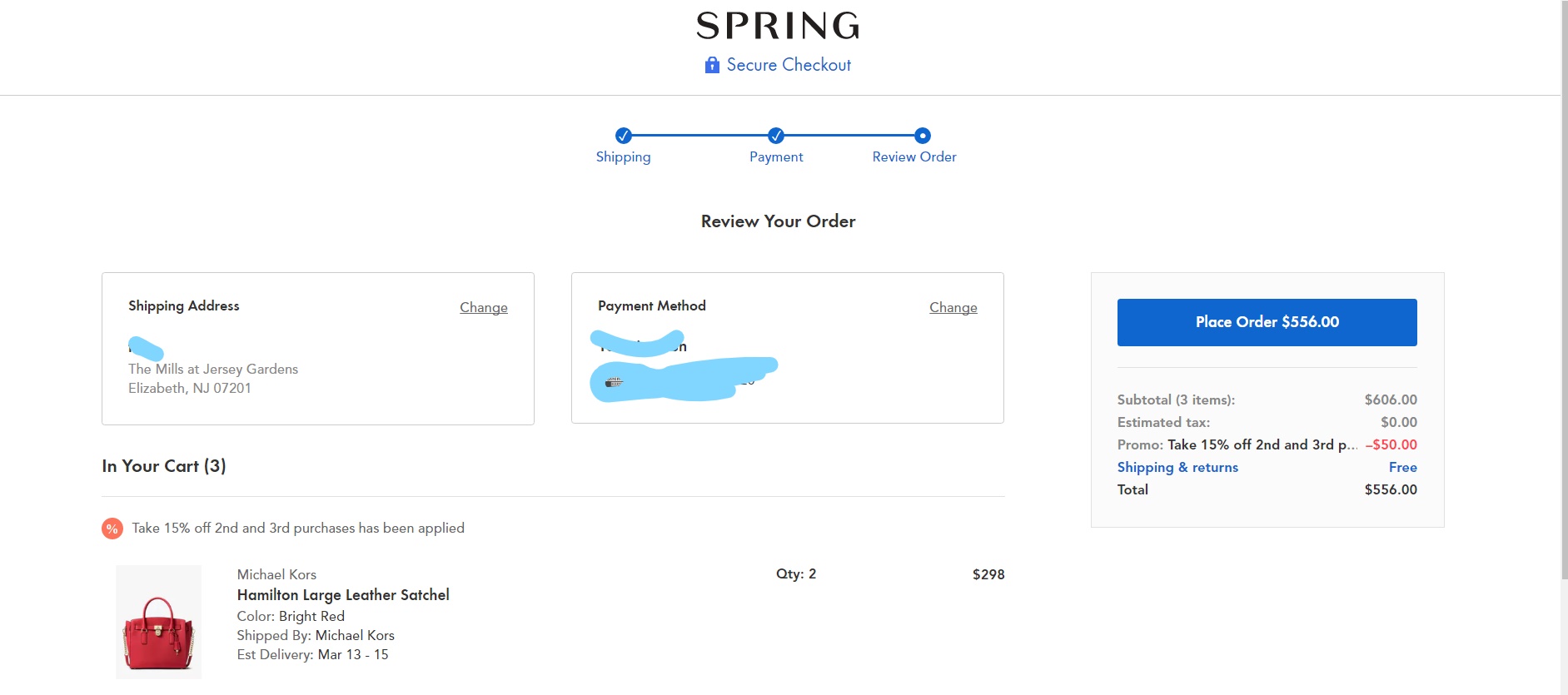The height and width of the screenshot is (695, 1568).
Task: Change the shipping address
Action: pos(483,308)
